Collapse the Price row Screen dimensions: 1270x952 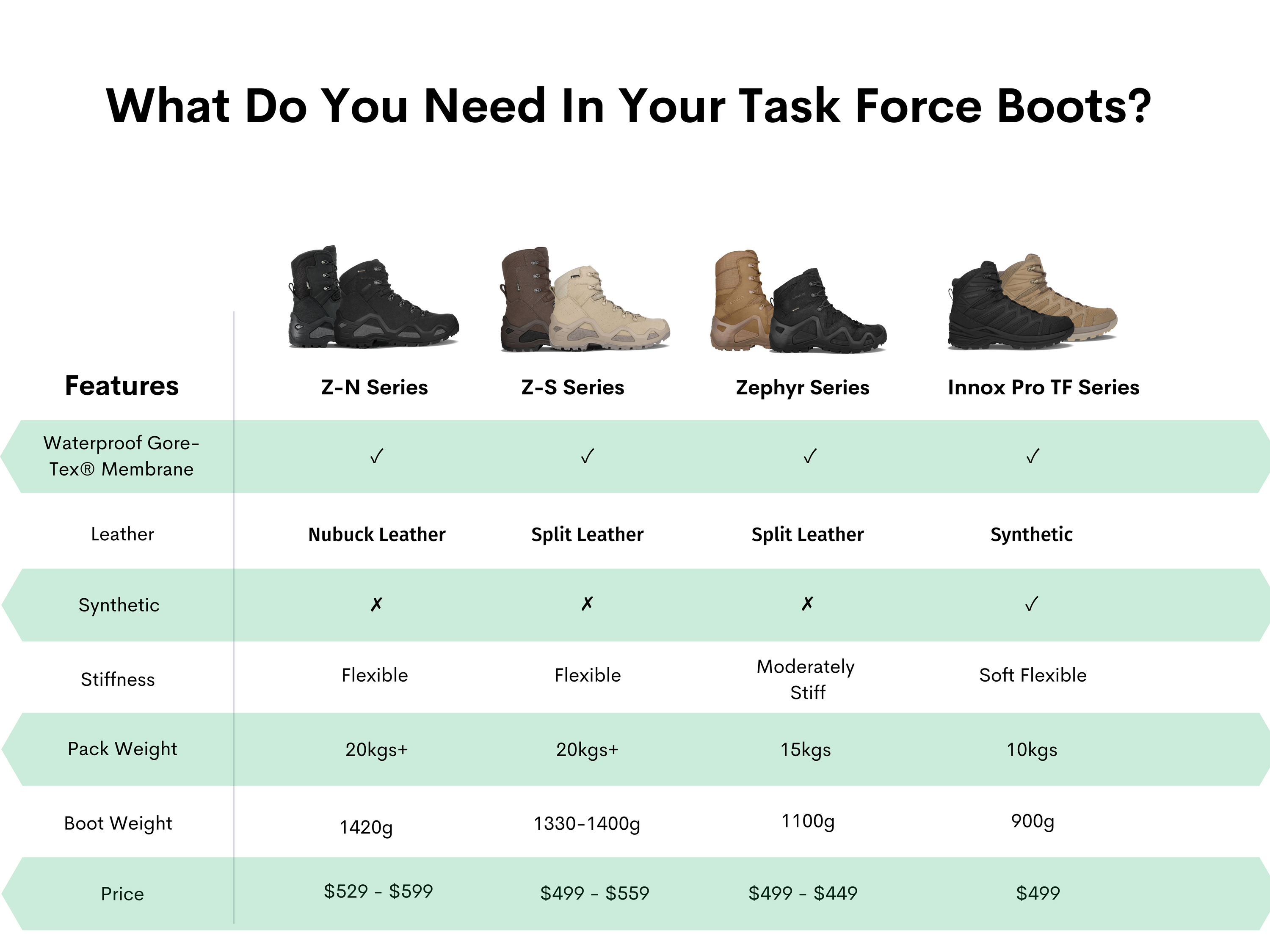pyautogui.click(x=122, y=894)
